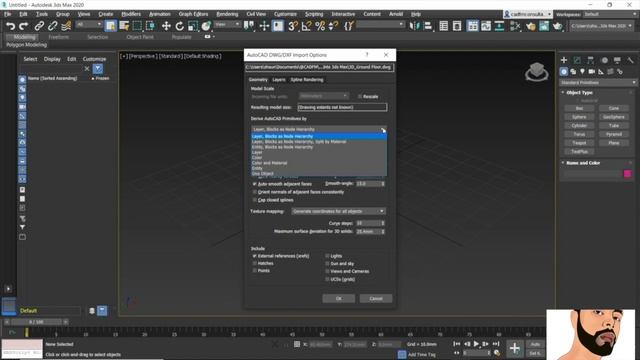
Task: Click Cancel in import options dialog
Action: [x=376, y=299]
